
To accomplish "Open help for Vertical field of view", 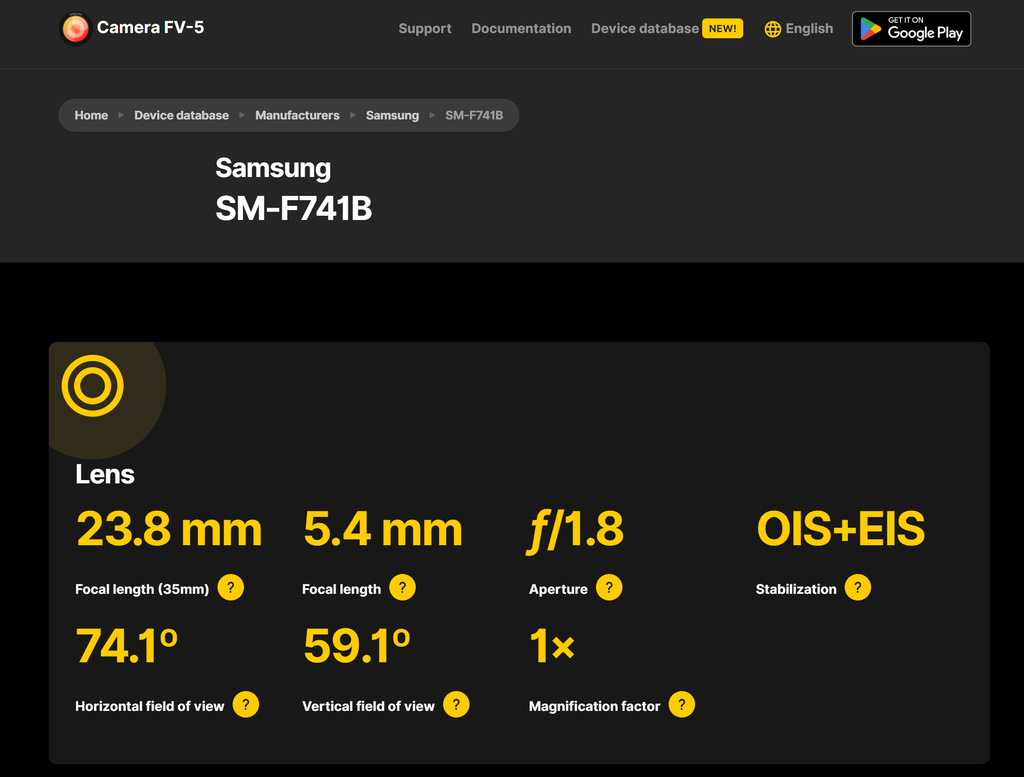I will (456, 705).
